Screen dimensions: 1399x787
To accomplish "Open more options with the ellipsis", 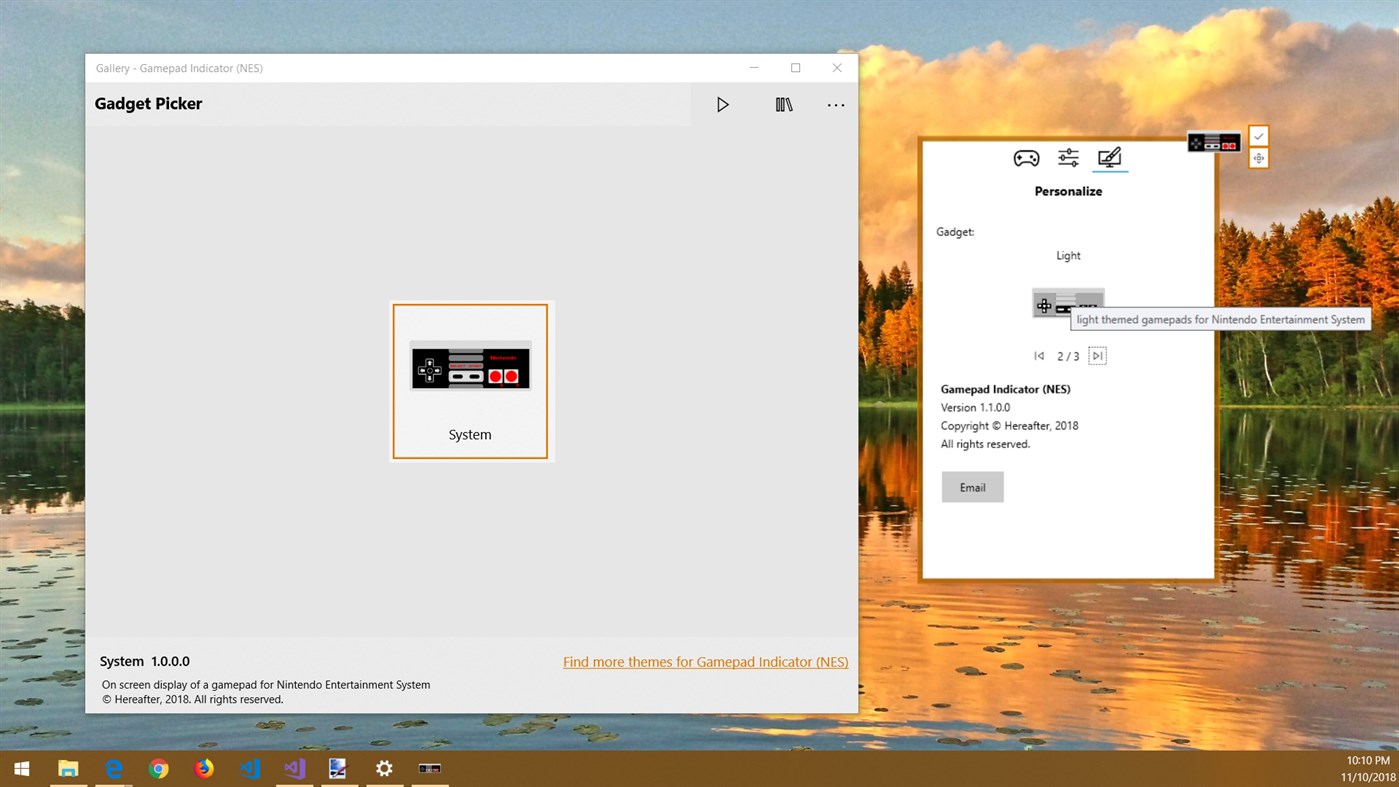I will pyautogui.click(x=836, y=104).
